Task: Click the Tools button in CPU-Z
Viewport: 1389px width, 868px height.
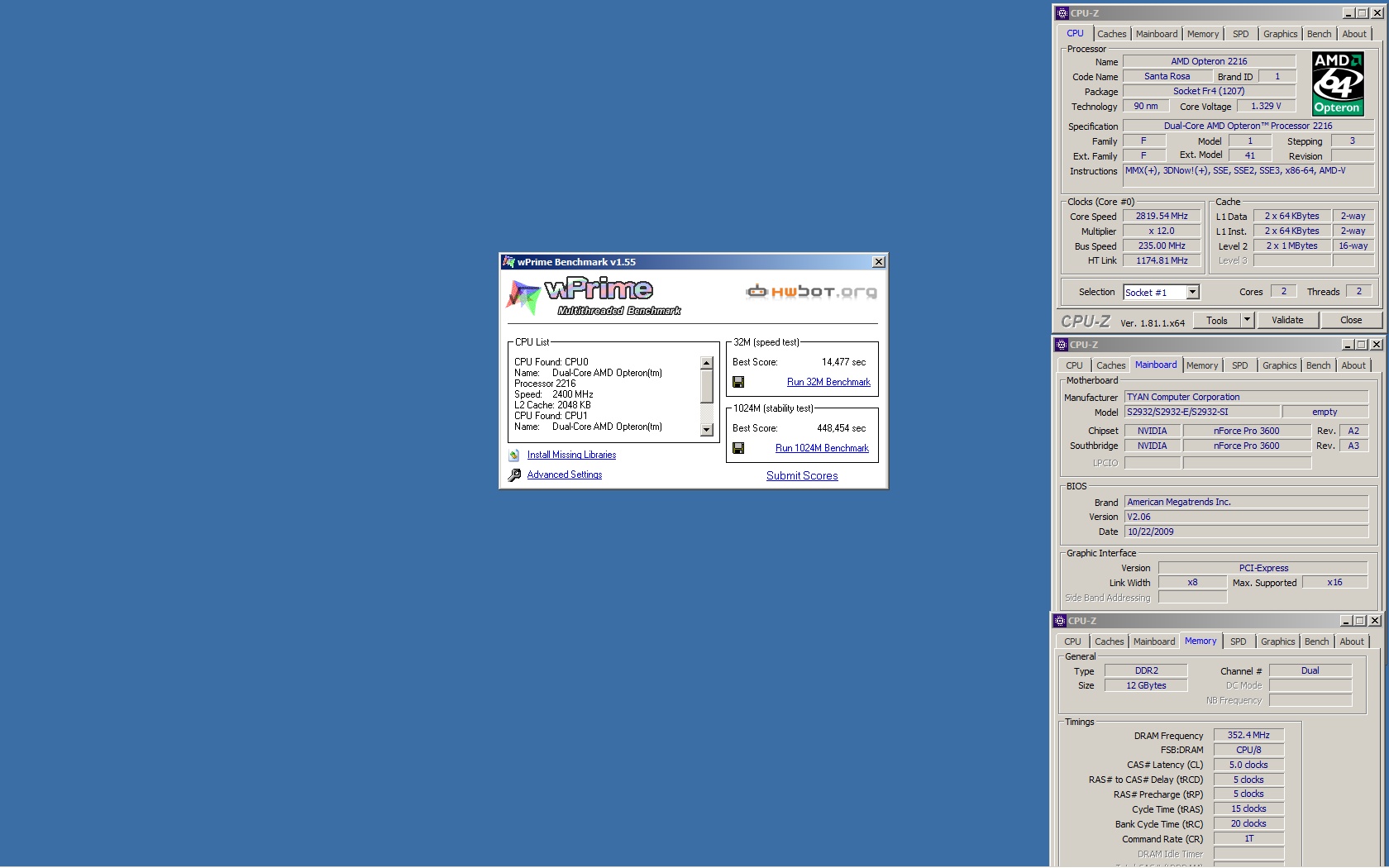Action: (1217, 320)
